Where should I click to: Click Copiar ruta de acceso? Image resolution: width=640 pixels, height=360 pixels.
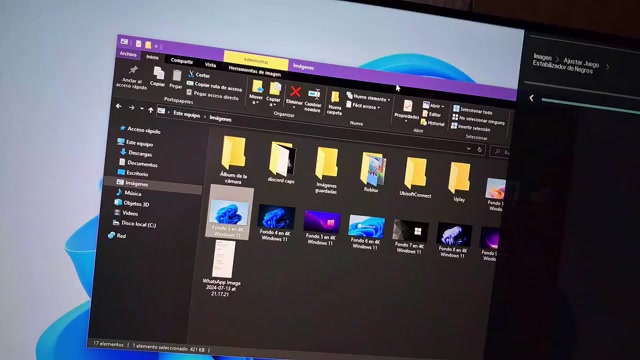pos(214,86)
